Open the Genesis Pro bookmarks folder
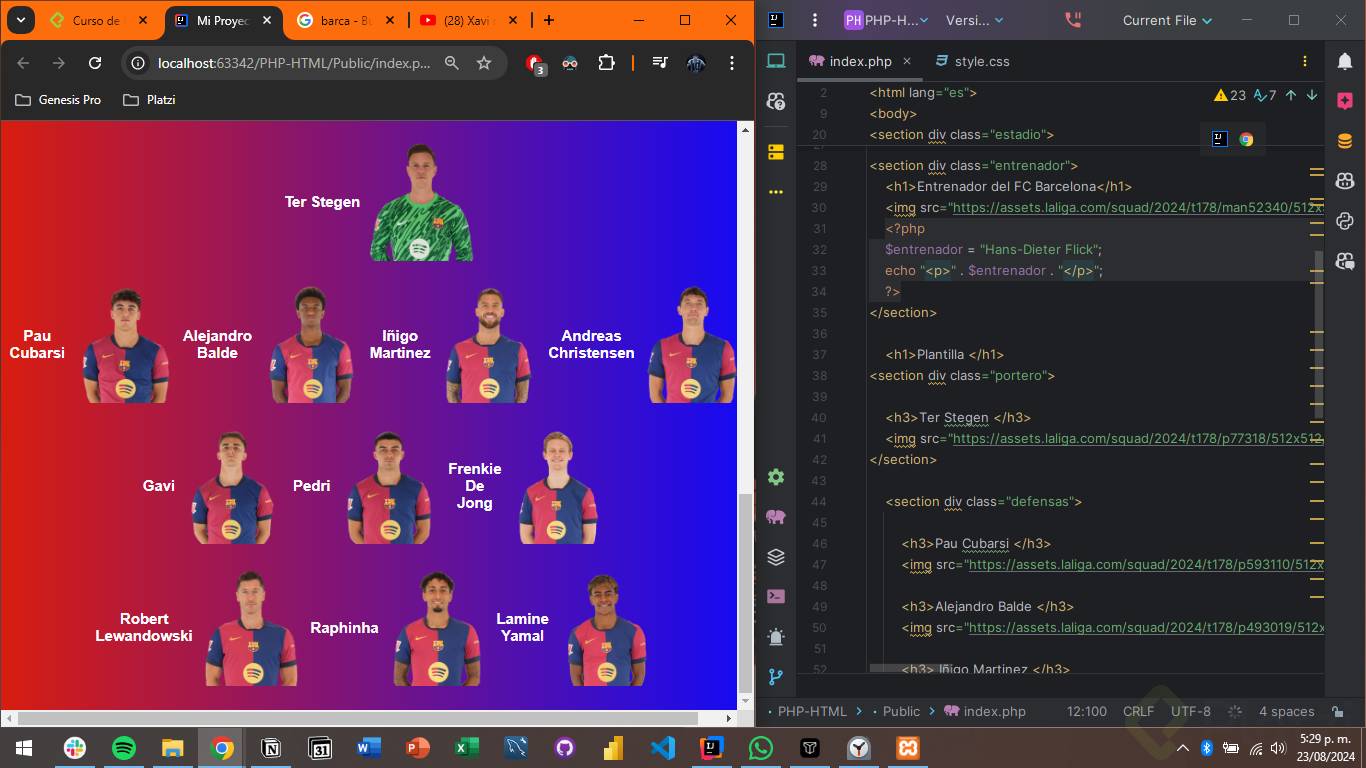Viewport: 1366px width, 768px height. point(58,100)
